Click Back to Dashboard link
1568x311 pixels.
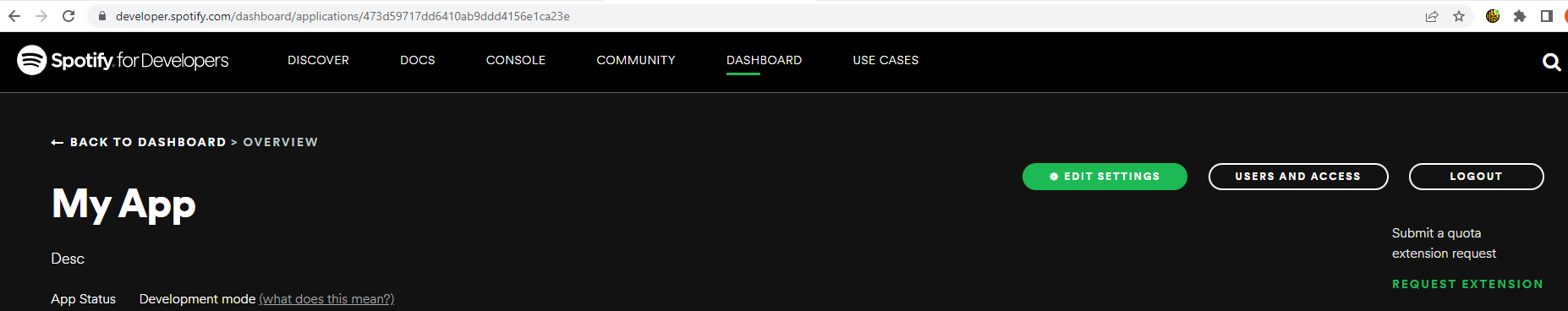point(139,142)
